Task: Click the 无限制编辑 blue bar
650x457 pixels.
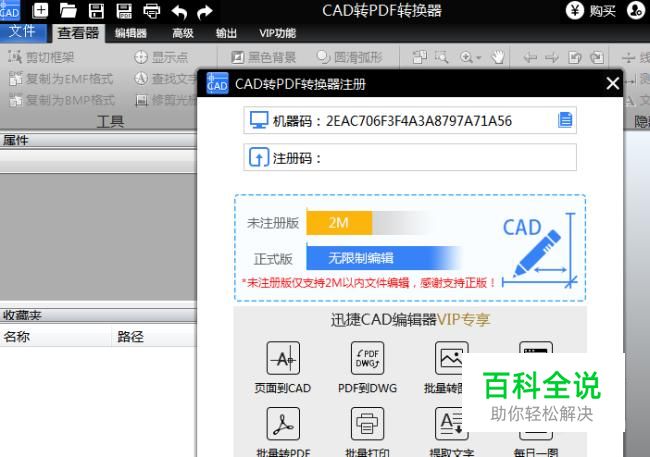Action: tap(383, 258)
